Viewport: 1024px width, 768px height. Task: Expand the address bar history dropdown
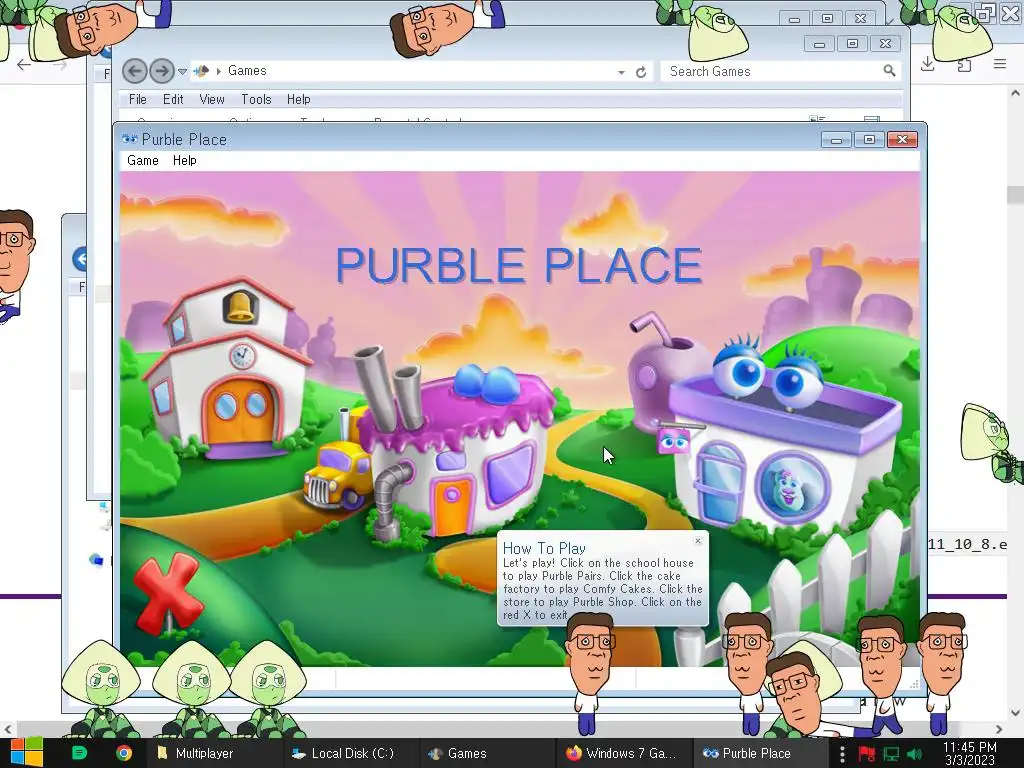621,72
